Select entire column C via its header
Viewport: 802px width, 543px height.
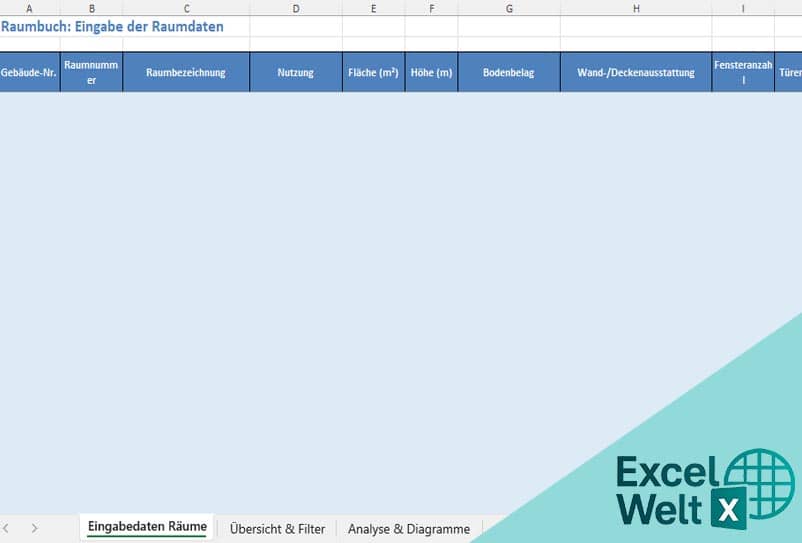click(186, 8)
